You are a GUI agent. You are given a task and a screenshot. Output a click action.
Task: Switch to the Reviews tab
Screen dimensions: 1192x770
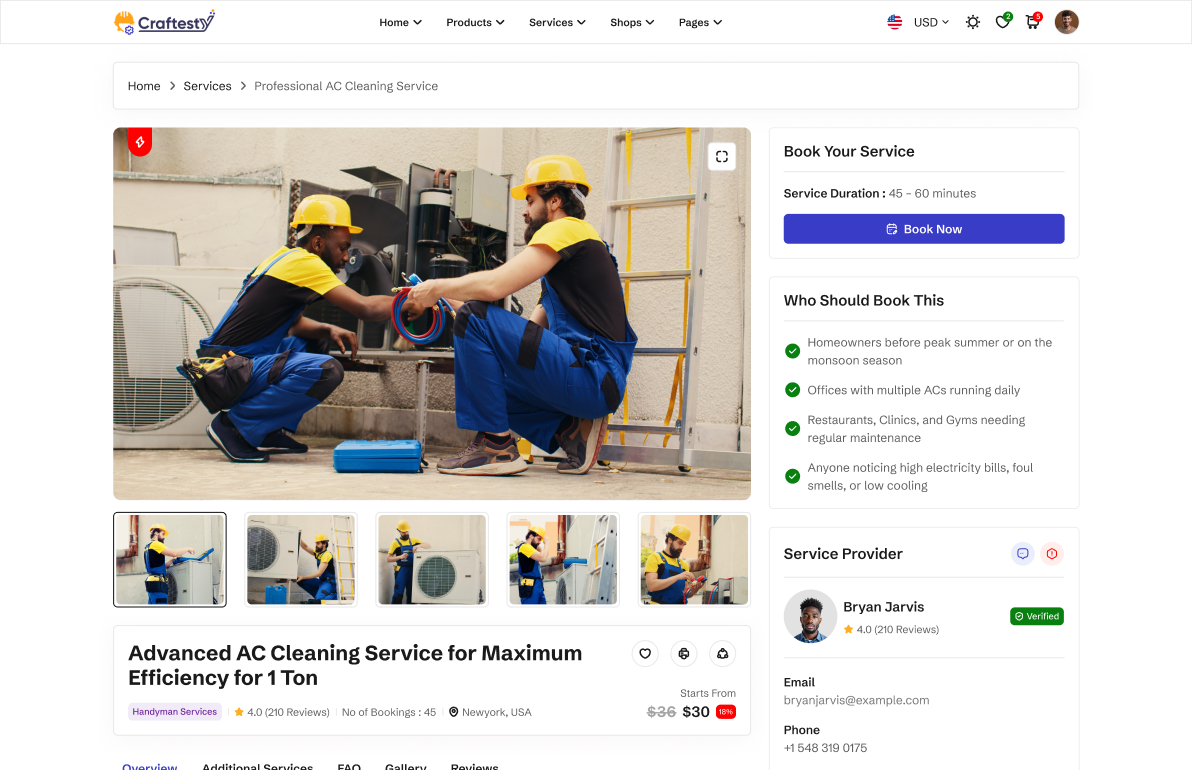pos(474,766)
